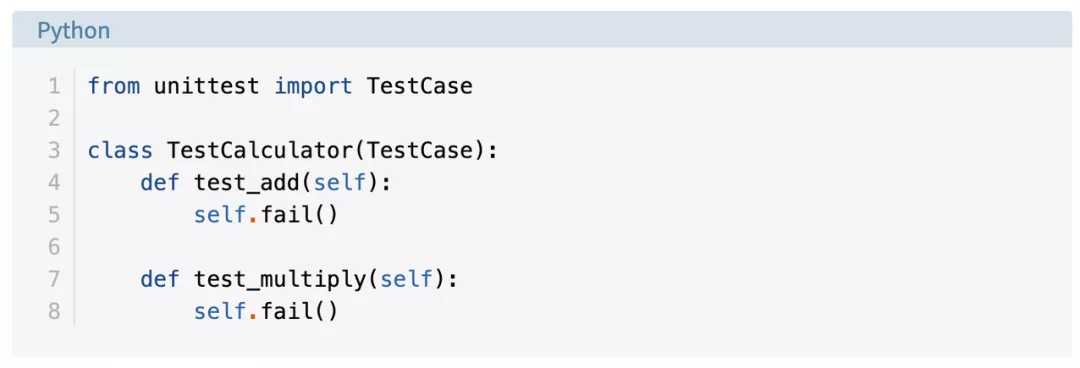Image resolution: width=1080 pixels, height=368 pixels.
Task: Click 'TestCase' at end of line 1
Action: click(419, 86)
